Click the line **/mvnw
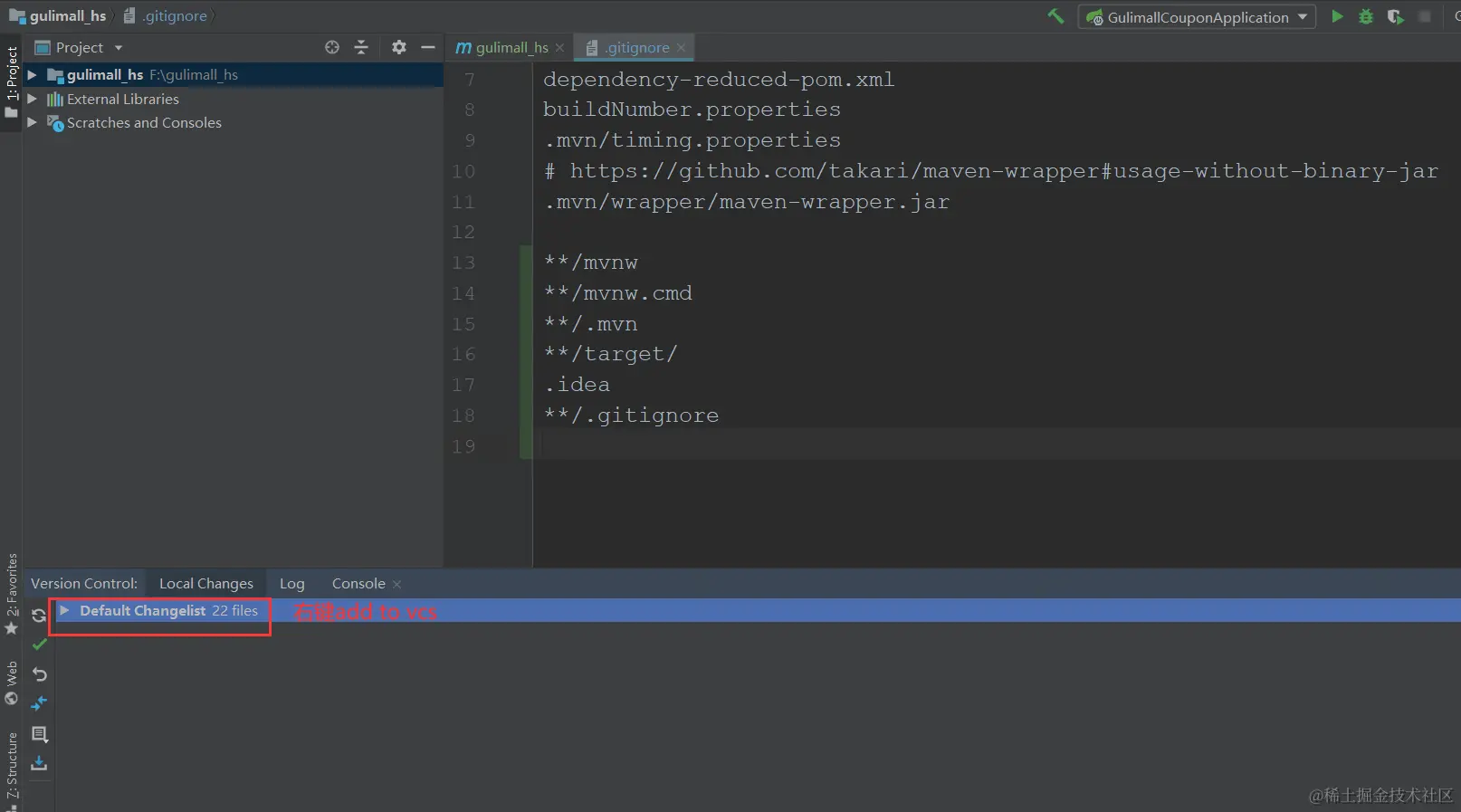The image size is (1461, 812). pos(590,263)
